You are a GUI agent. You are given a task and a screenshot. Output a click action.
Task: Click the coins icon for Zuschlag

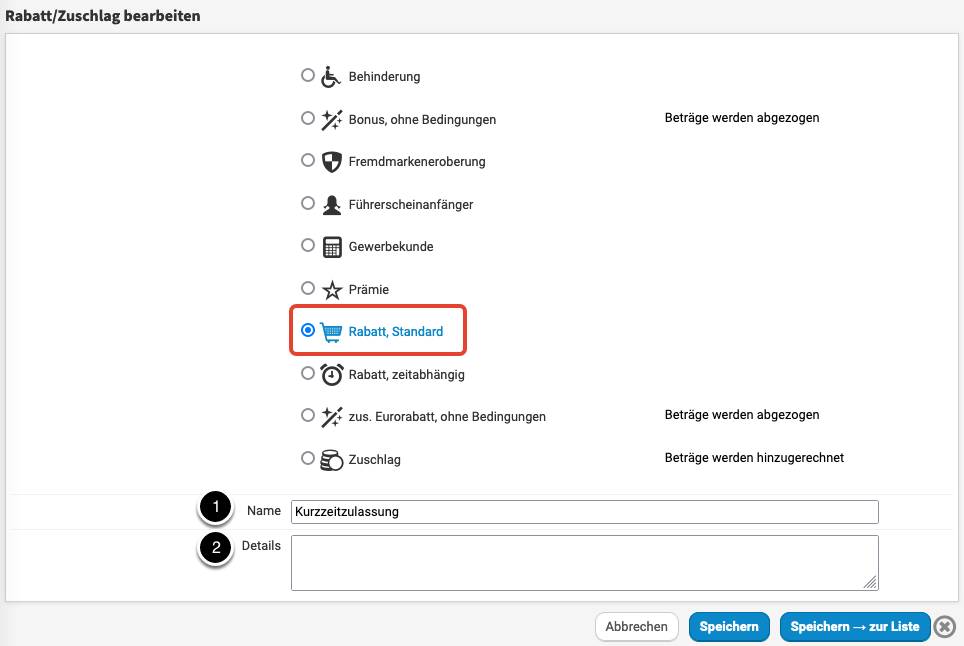[x=331, y=460]
